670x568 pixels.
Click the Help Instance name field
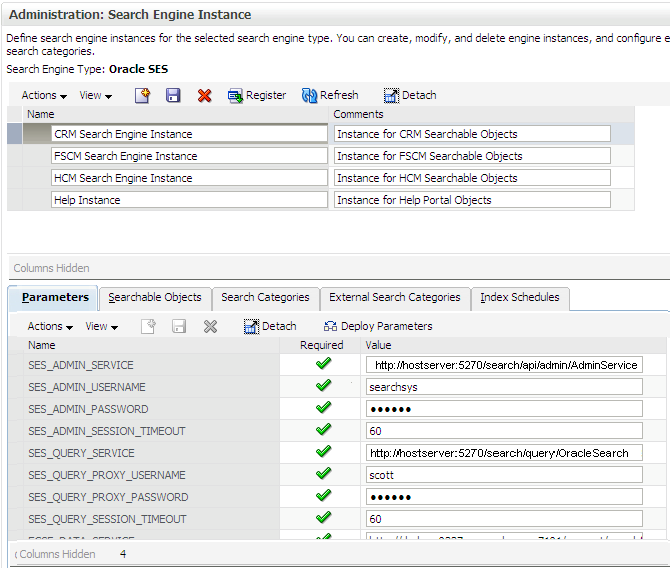(x=189, y=200)
